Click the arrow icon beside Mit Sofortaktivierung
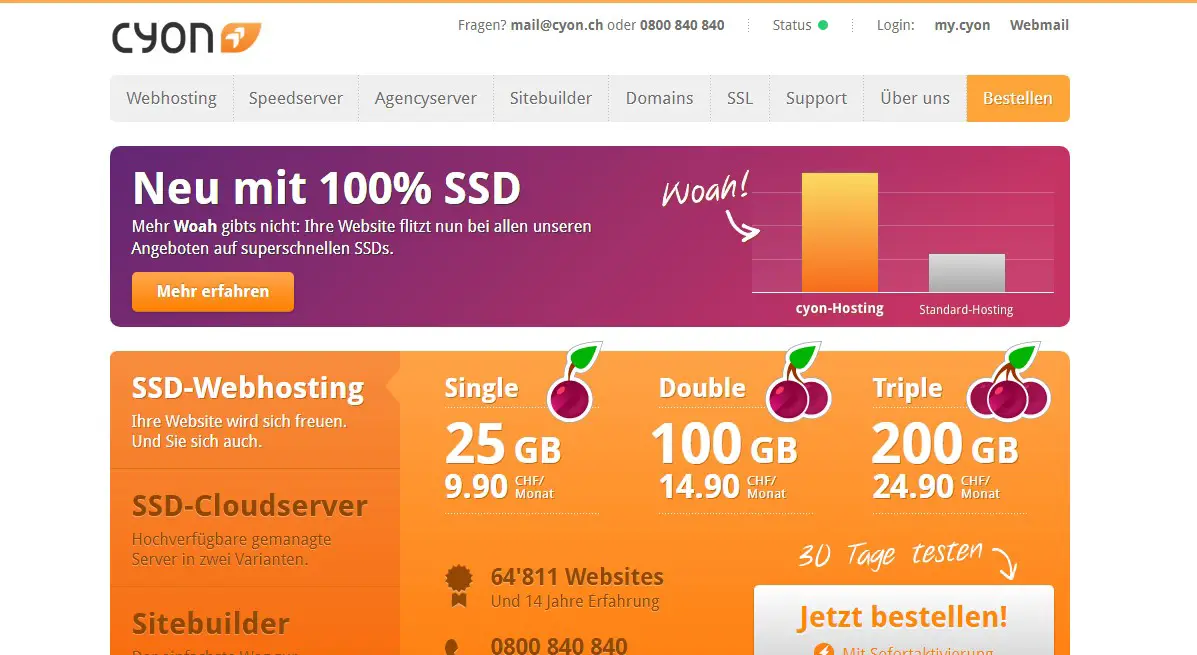Screen dimensions: 1197x655 824,650
